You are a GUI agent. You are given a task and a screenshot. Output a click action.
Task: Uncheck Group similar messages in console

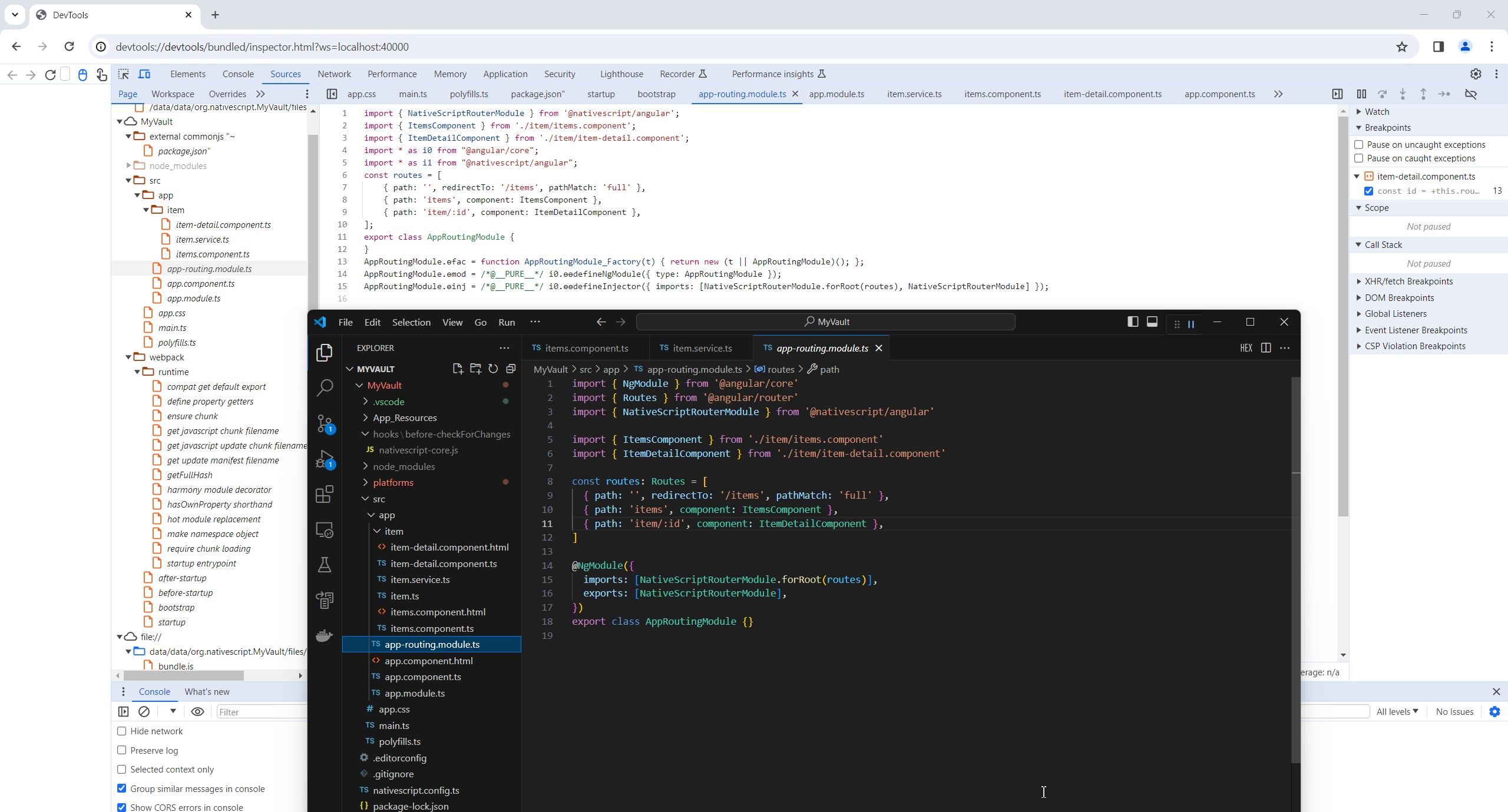122,788
